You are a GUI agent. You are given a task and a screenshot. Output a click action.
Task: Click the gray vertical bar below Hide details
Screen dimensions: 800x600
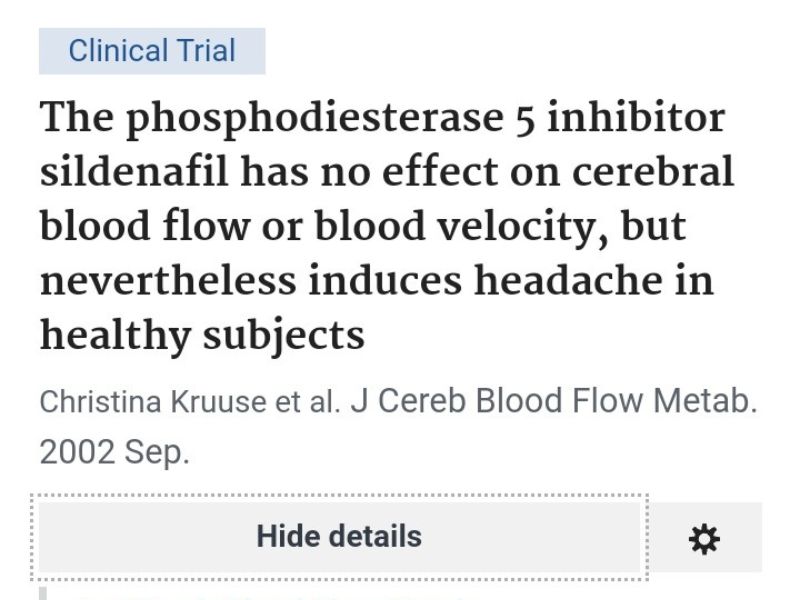click(43, 593)
